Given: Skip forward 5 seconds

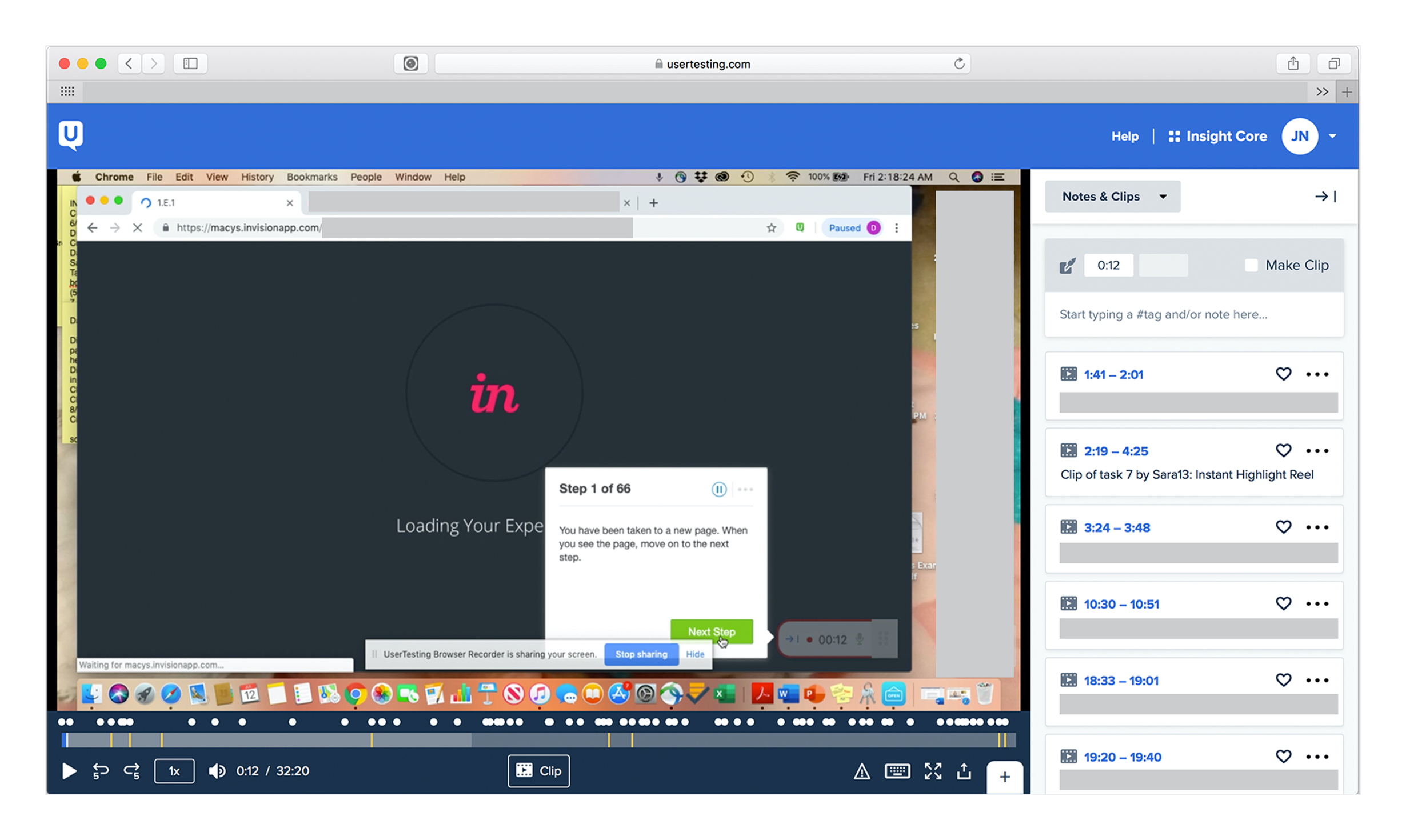Looking at the screenshot, I should click(132, 771).
